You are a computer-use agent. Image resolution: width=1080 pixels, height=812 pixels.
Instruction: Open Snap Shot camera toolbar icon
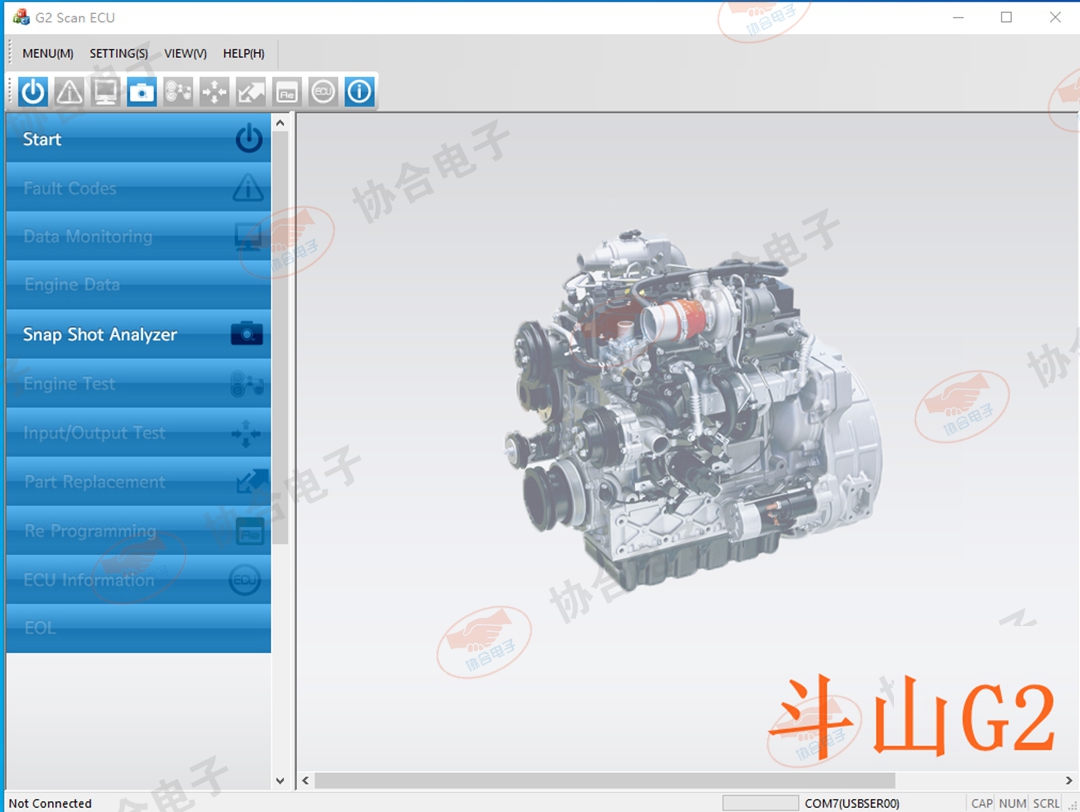coord(142,92)
